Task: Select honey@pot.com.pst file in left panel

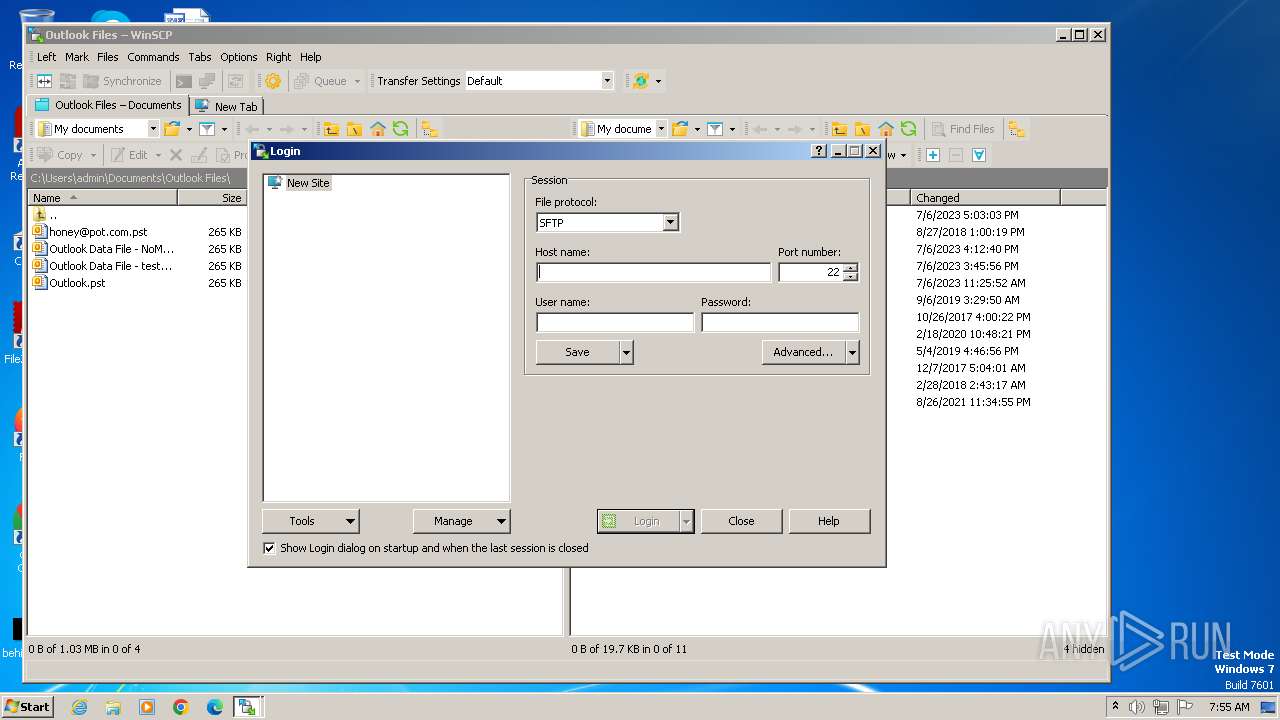Action: (x=98, y=232)
